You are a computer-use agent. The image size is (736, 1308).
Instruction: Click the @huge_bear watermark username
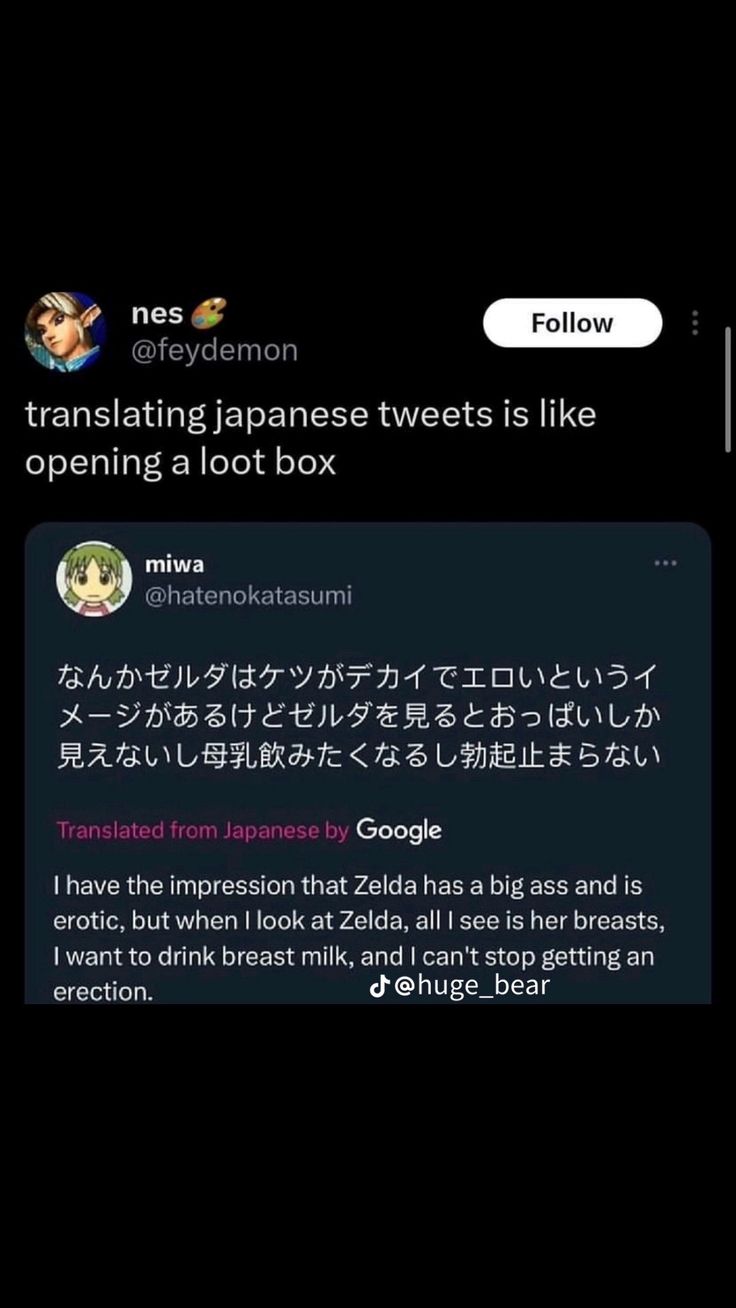(472, 987)
